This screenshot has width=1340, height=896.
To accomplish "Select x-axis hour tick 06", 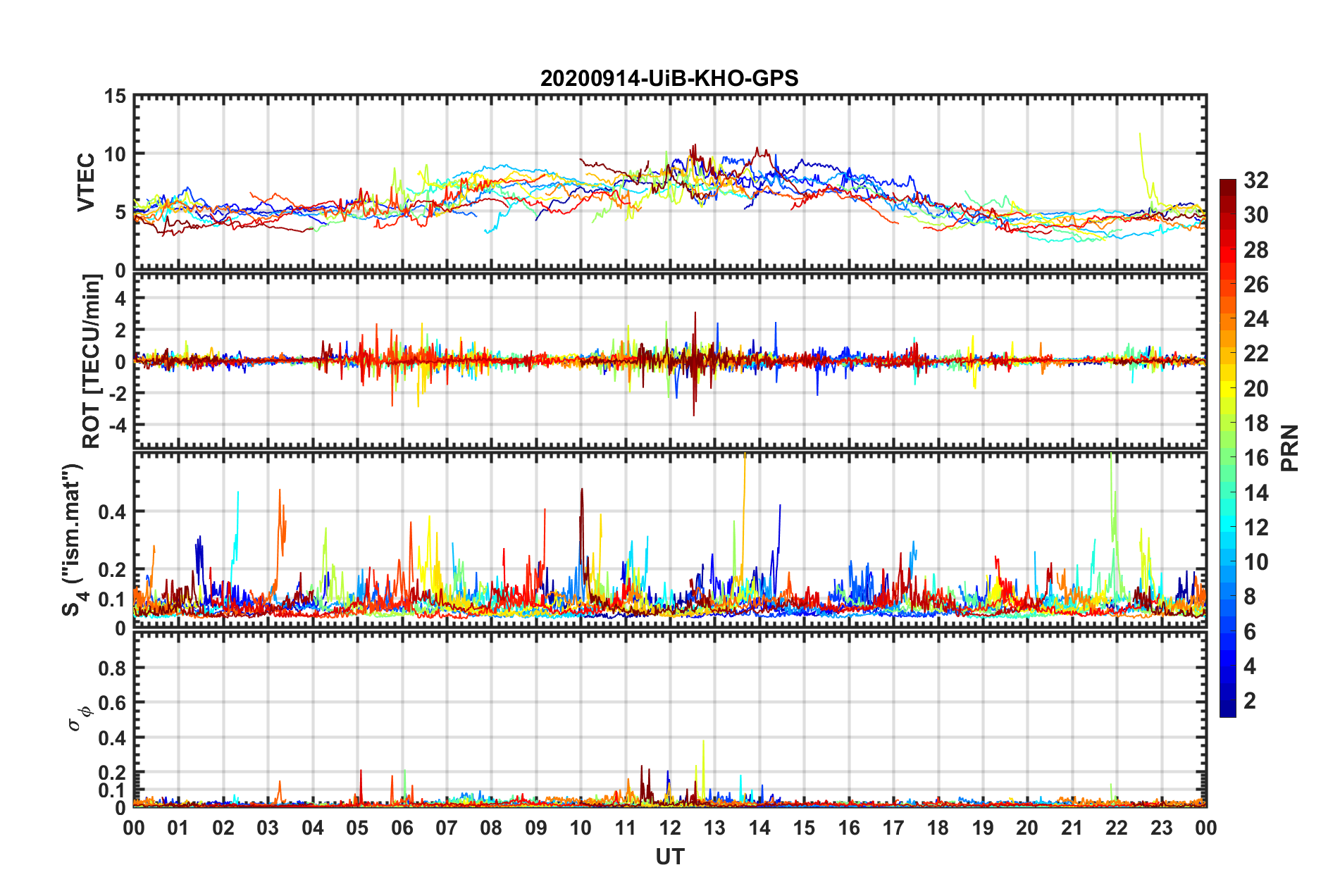I will [x=402, y=828].
